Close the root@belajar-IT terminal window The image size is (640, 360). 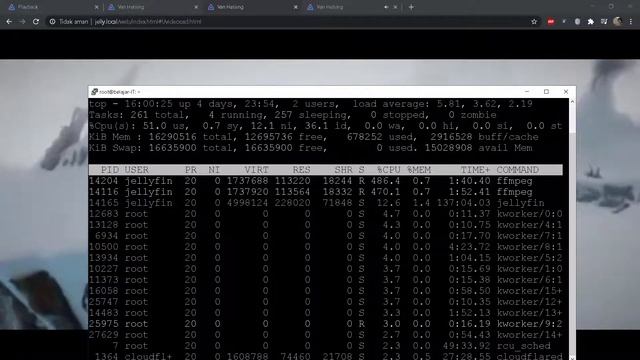pos(566,92)
